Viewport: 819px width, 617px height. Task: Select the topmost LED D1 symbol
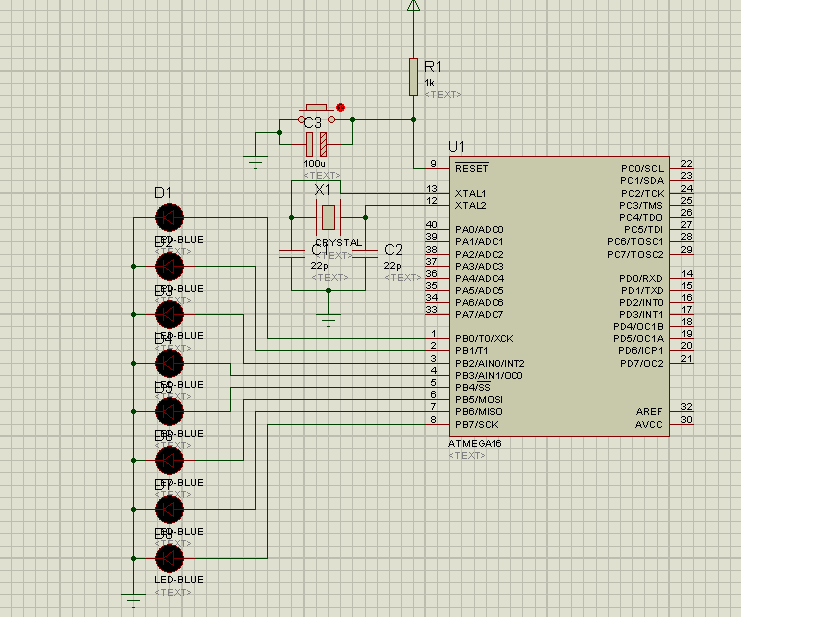click(x=170, y=215)
